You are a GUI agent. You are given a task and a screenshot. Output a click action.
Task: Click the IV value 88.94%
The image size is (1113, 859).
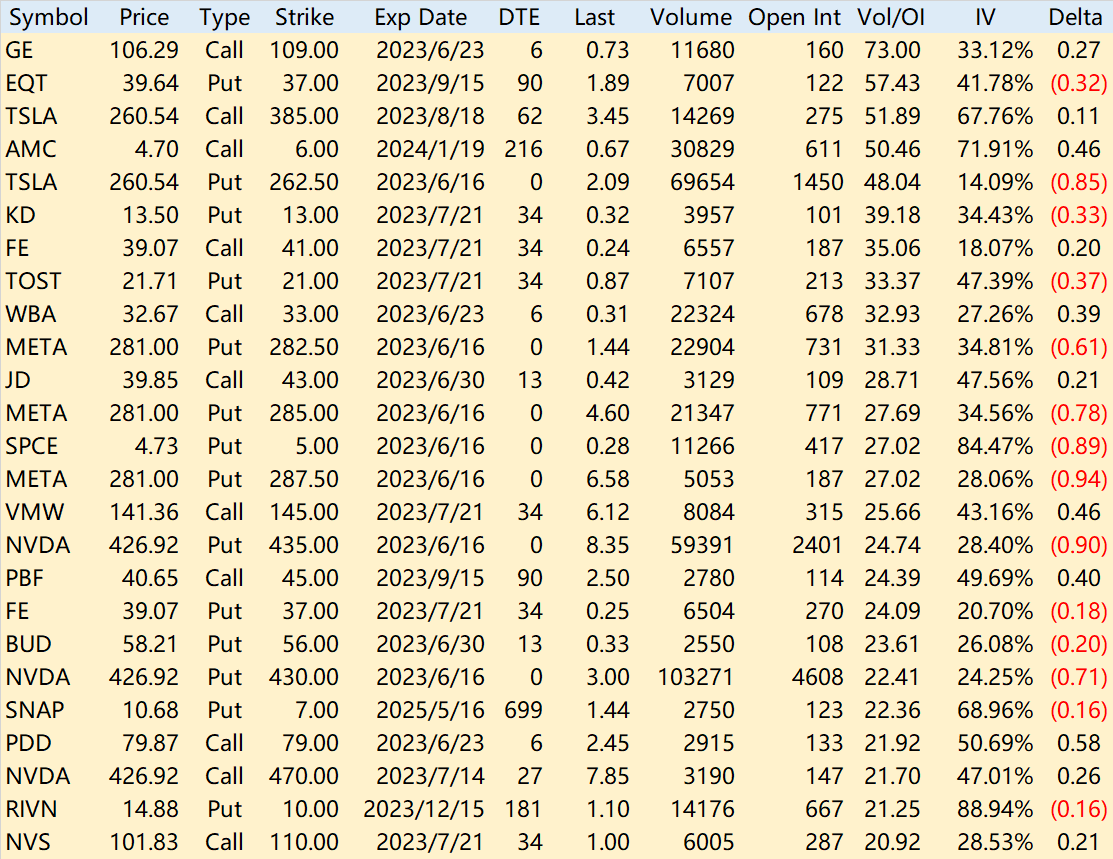(995, 809)
